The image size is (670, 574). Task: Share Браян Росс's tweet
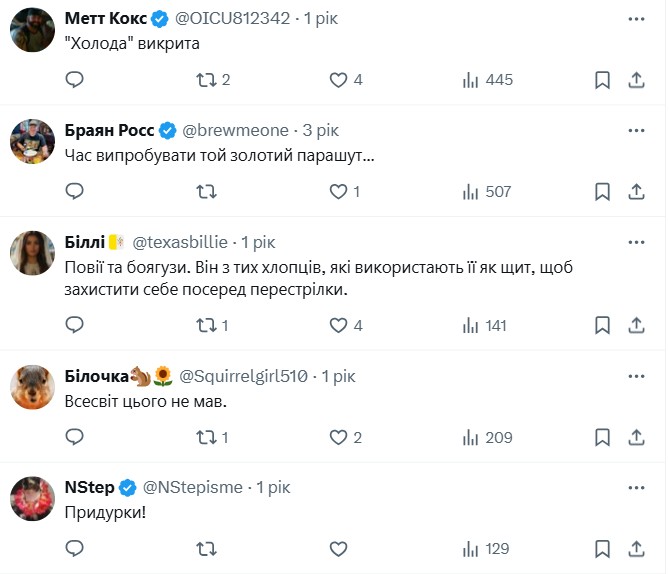point(636,191)
